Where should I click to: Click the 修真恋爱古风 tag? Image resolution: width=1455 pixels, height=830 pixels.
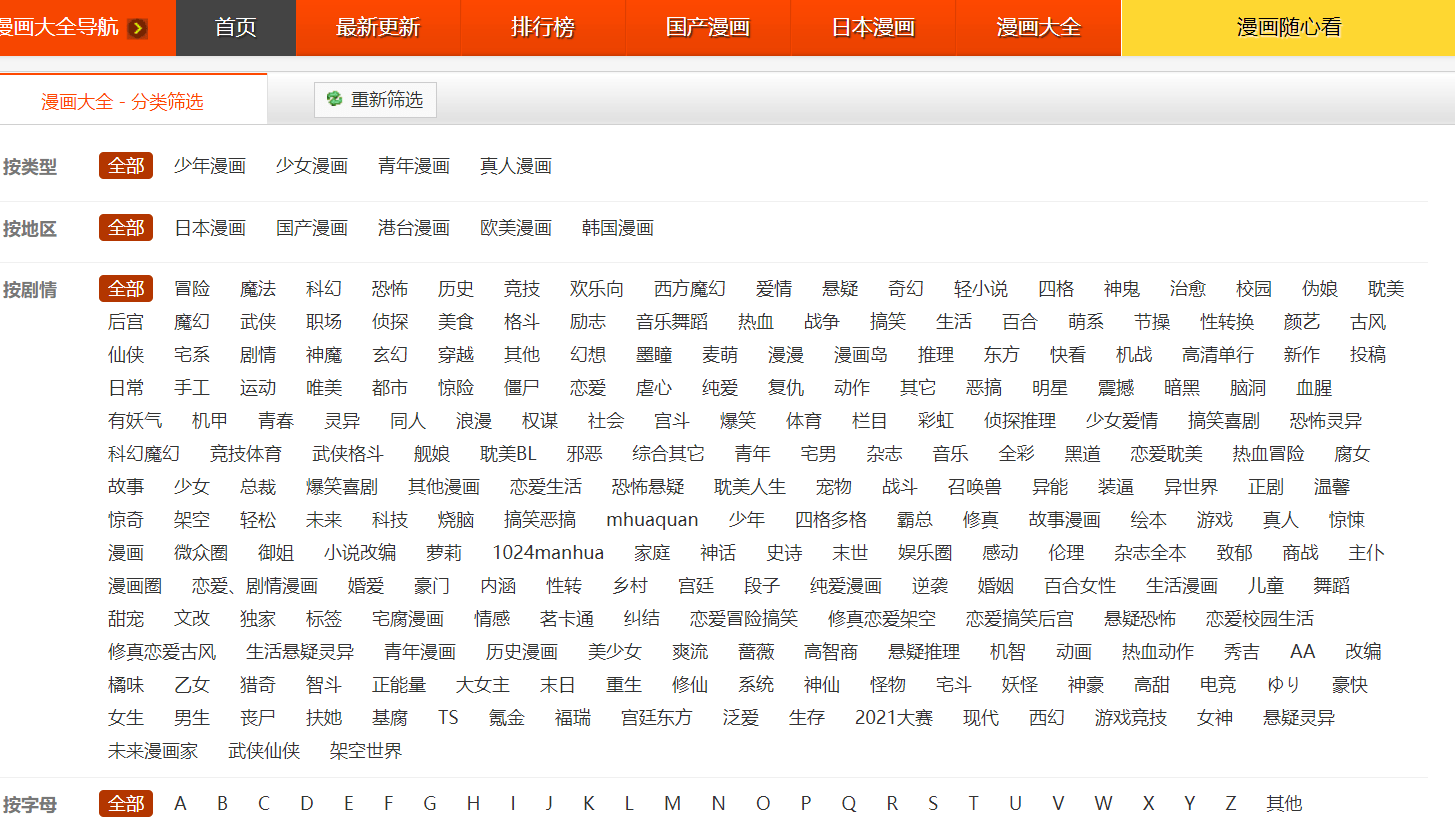click(161, 652)
